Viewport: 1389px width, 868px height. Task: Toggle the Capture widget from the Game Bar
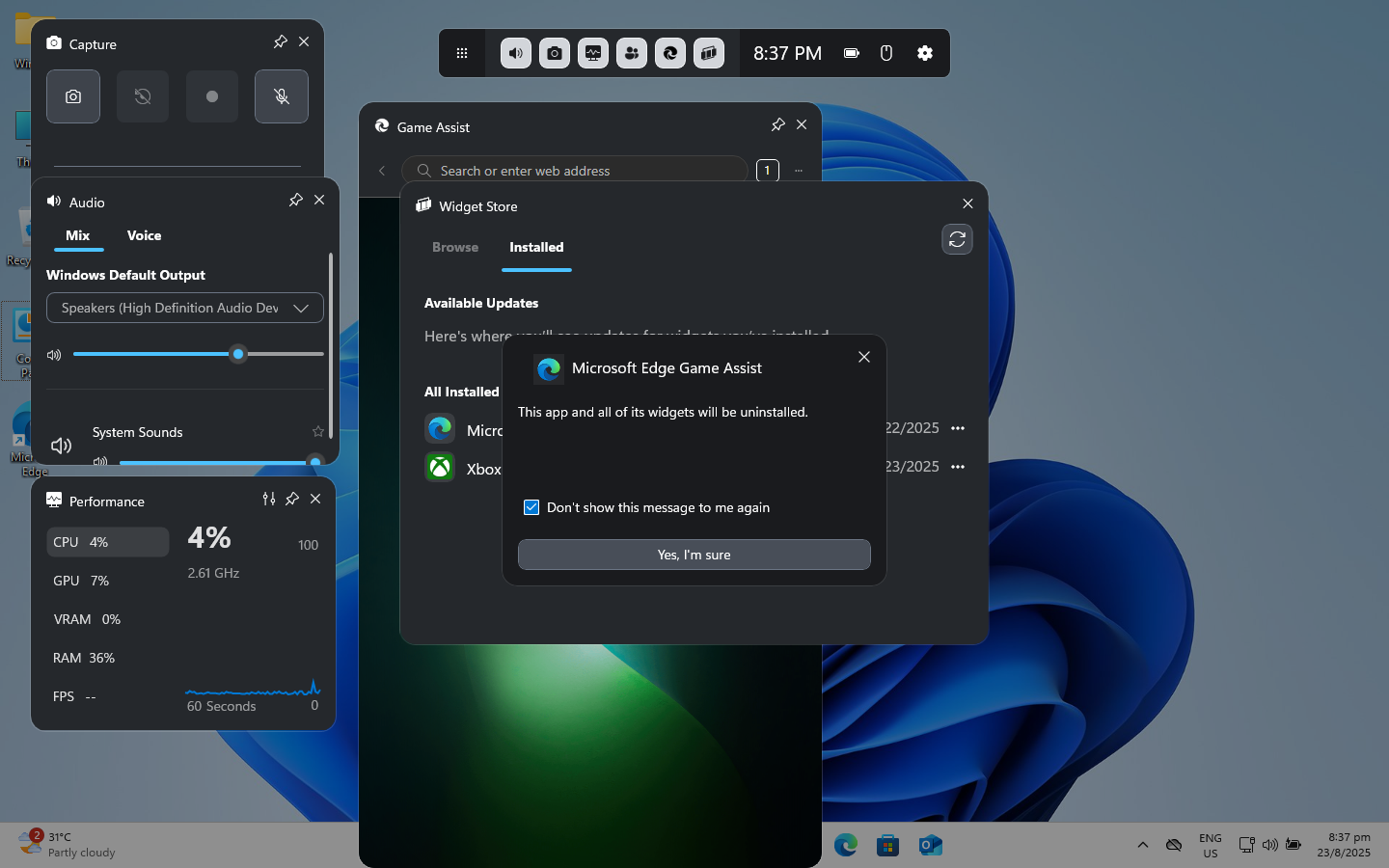(x=555, y=53)
